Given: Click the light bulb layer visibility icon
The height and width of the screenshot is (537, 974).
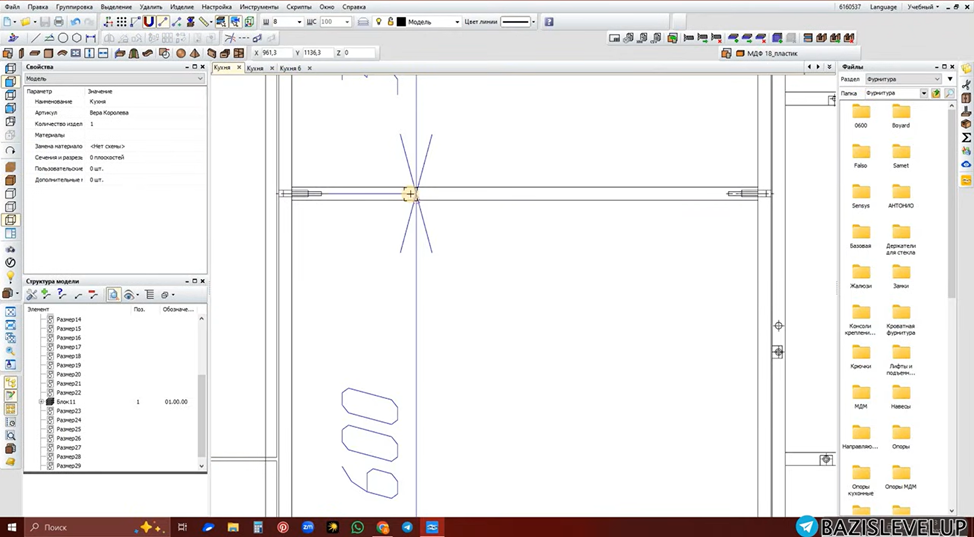Looking at the screenshot, I should [379, 22].
